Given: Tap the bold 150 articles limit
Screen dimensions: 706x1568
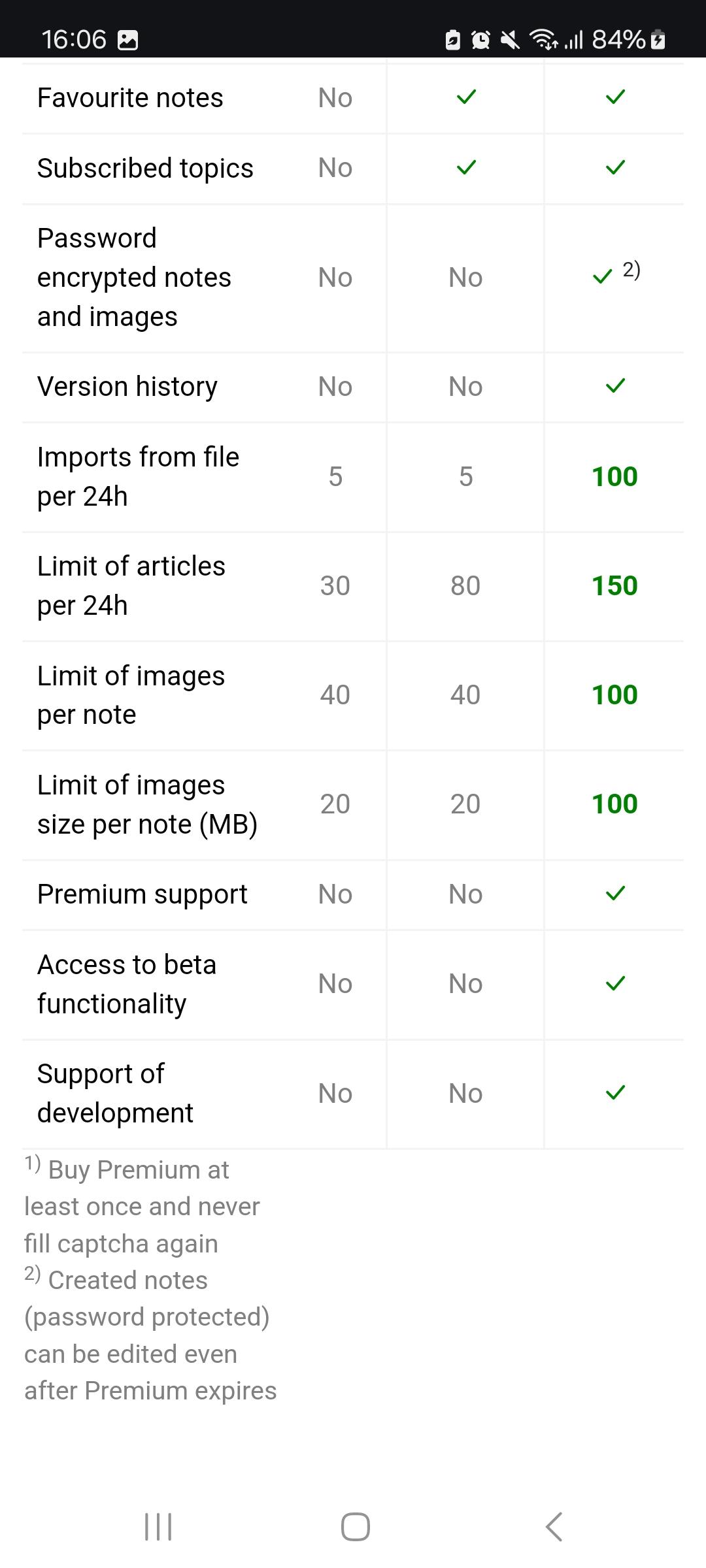Looking at the screenshot, I should point(614,585).
